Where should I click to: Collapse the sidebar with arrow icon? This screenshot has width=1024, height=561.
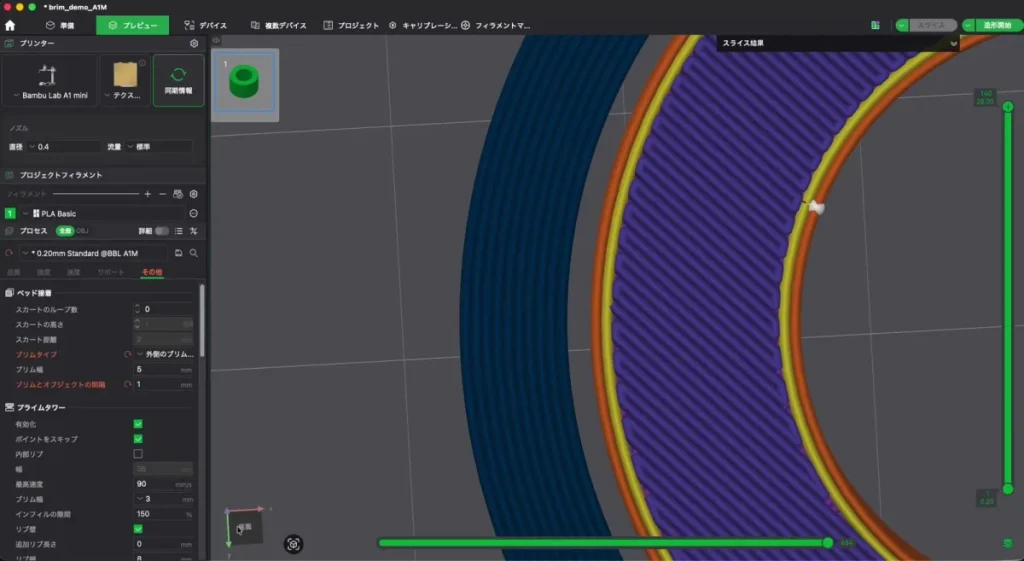[216, 40]
